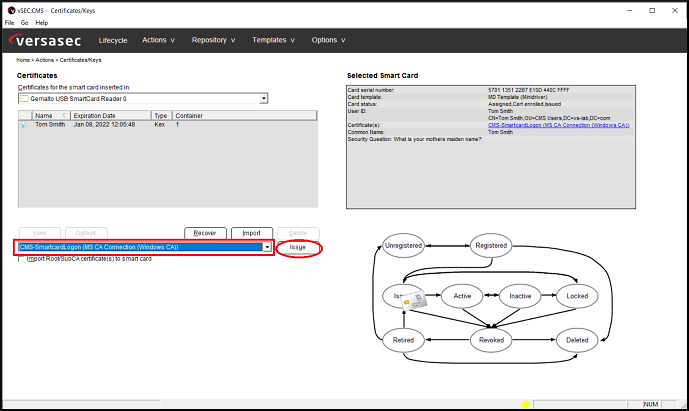Click the Security Question label text
Screen dimensions: 689x411
pos(415,139)
